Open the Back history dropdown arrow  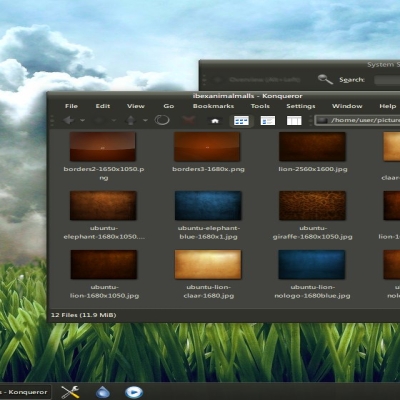[82, 120]
